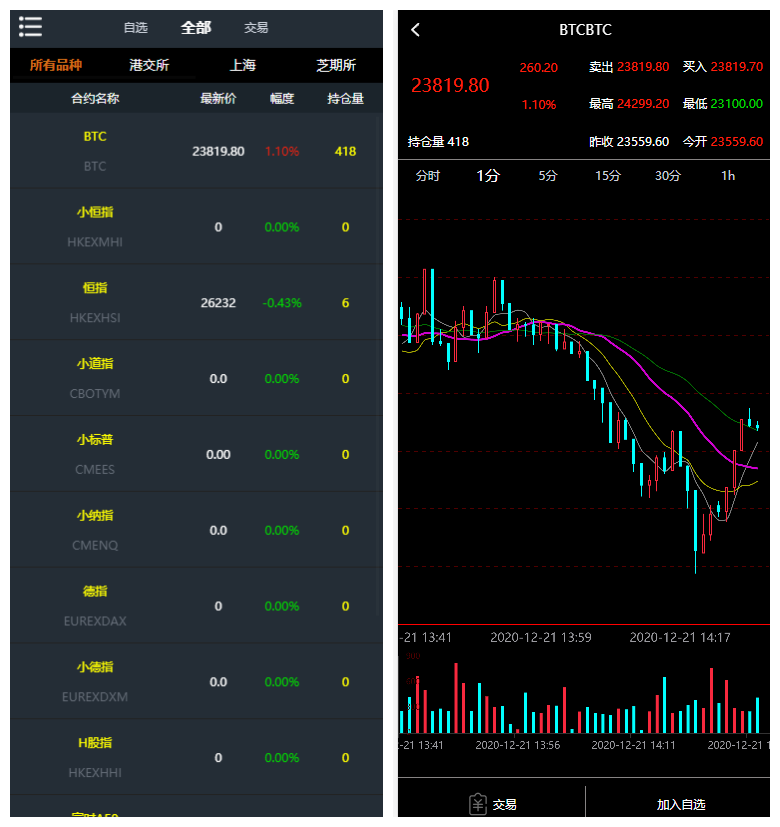
Task: Click the 2020-12-21 13:56 volume axis label
Action: pos(517,745)
